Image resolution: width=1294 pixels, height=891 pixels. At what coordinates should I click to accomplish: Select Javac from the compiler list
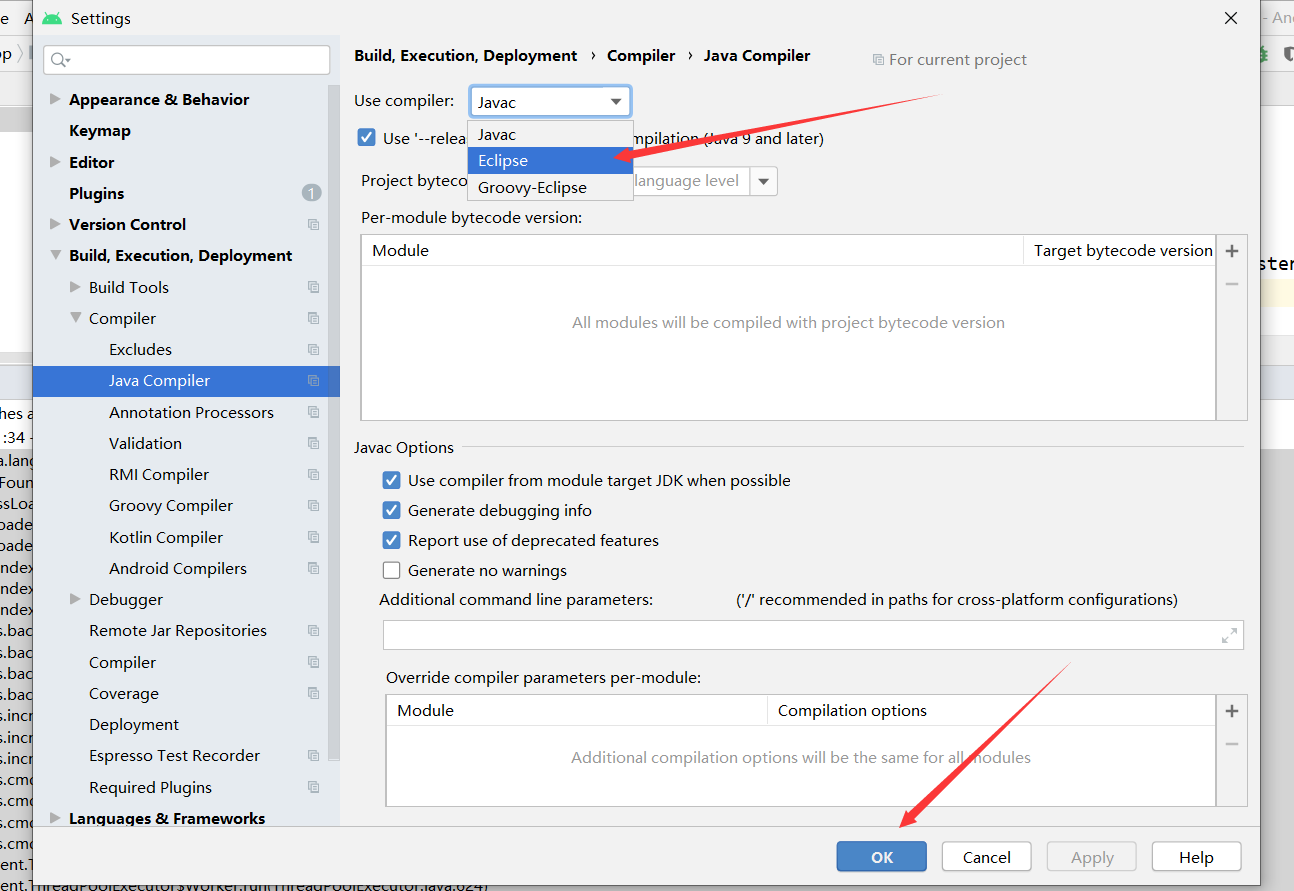(x=550, y=134)
